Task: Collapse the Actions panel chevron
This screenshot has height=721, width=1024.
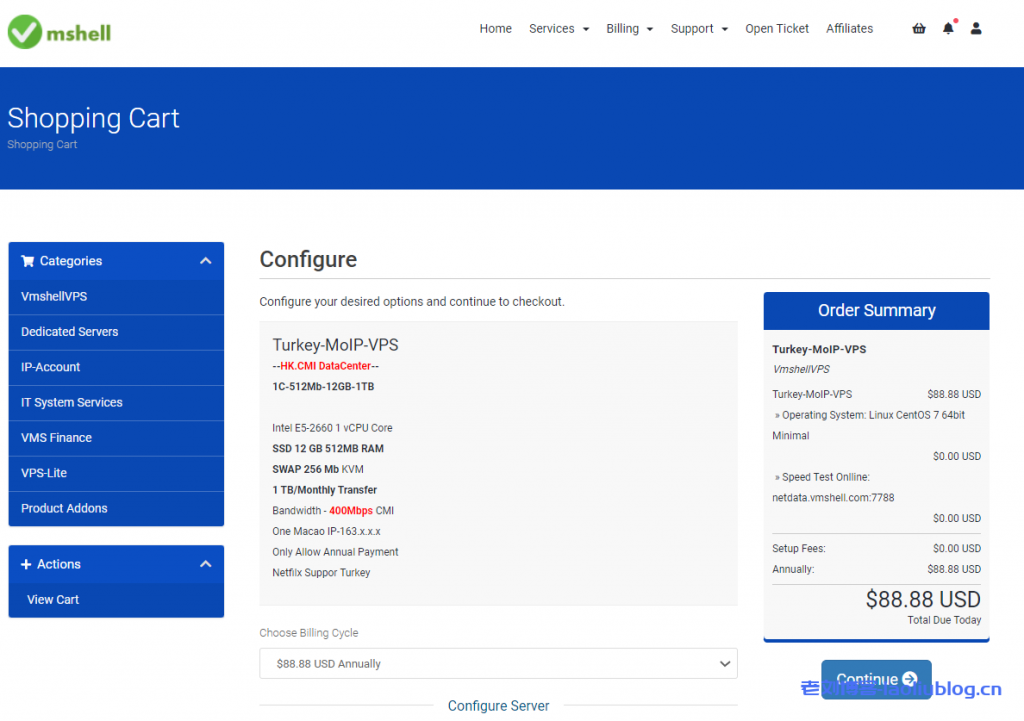Action: [205, 564]
